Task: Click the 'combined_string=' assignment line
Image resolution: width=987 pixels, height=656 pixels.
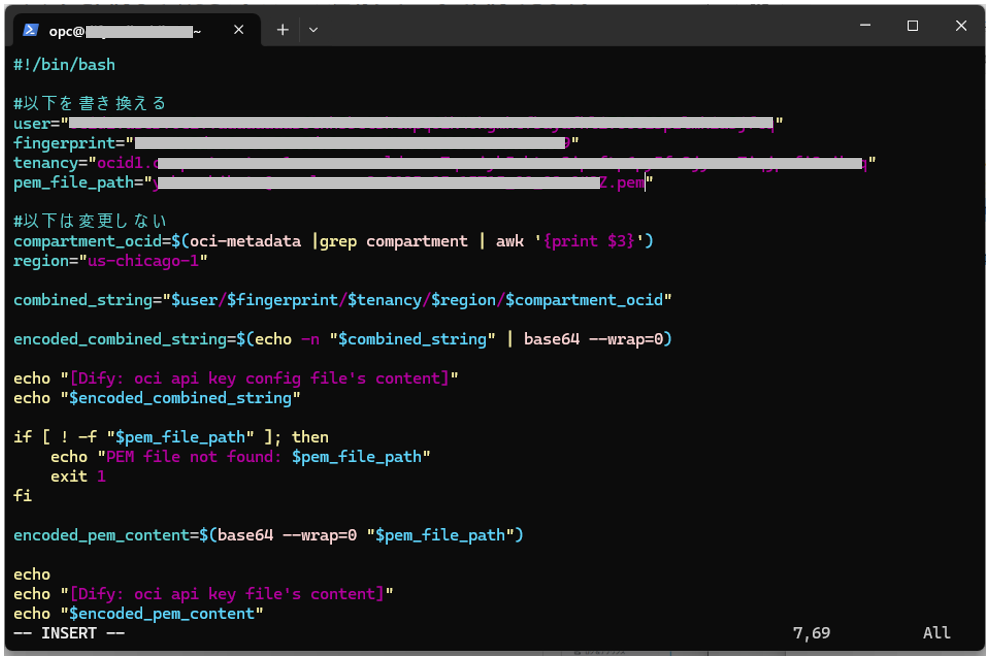Action: tap(342, 300)
